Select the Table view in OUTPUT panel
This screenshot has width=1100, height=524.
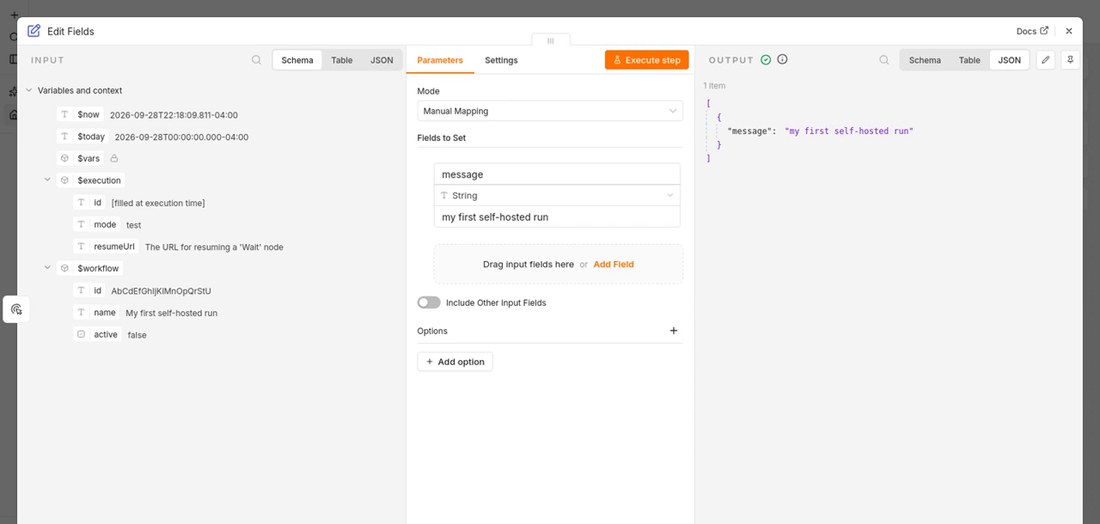pyautogui.click(x=970, y=60)
